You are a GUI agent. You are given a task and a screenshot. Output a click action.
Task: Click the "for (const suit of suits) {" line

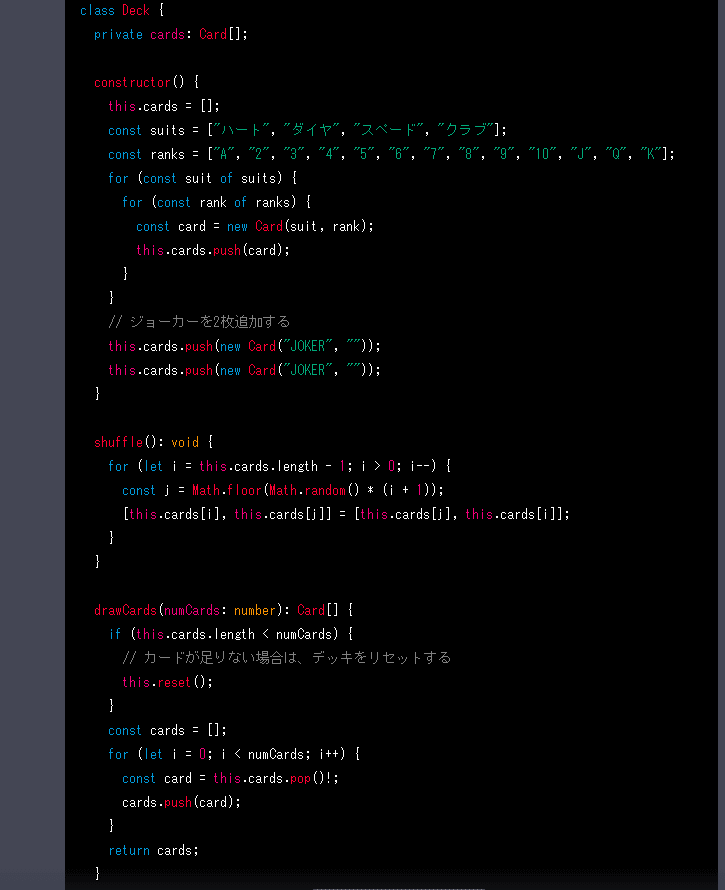203,178
